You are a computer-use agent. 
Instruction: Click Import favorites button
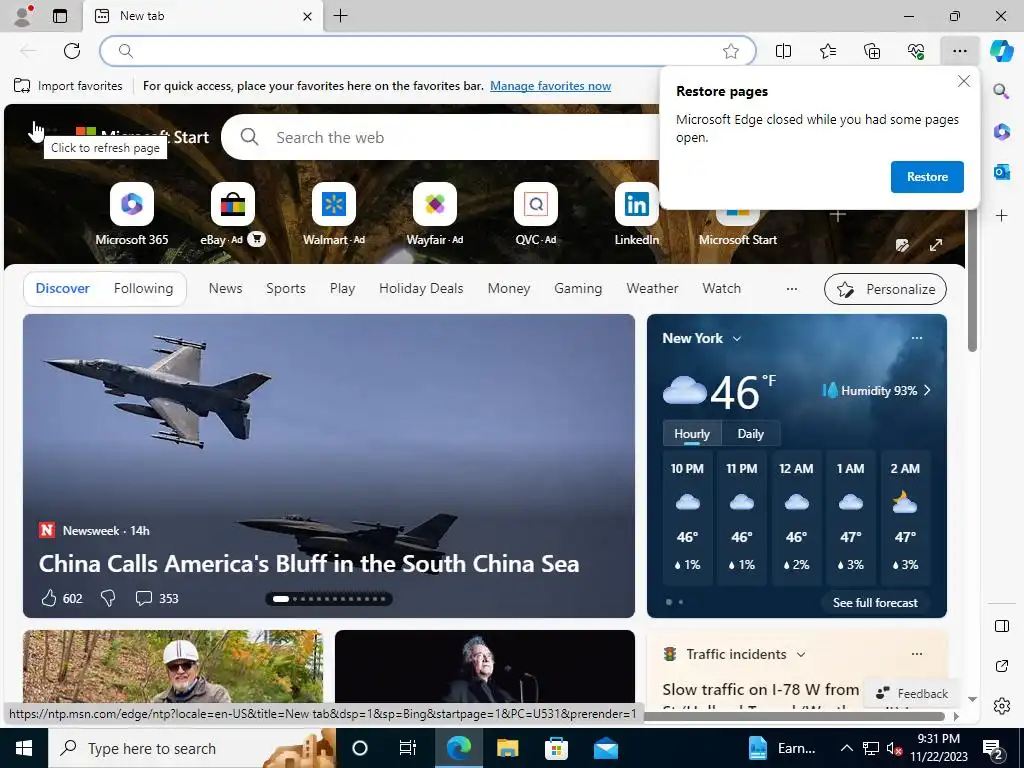tap(69, 86)
